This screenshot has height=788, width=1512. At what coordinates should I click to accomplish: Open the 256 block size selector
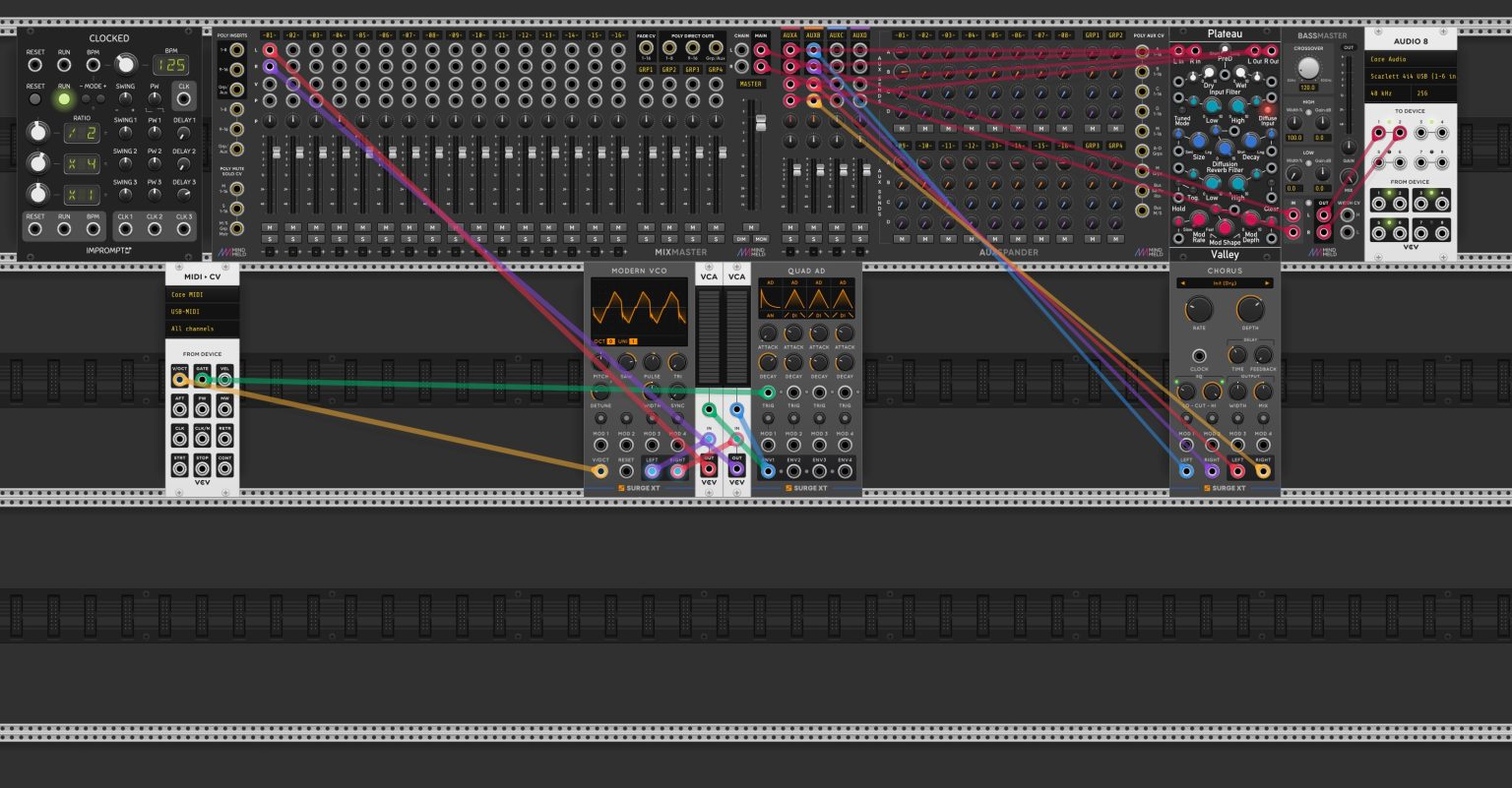point(1434,93)
